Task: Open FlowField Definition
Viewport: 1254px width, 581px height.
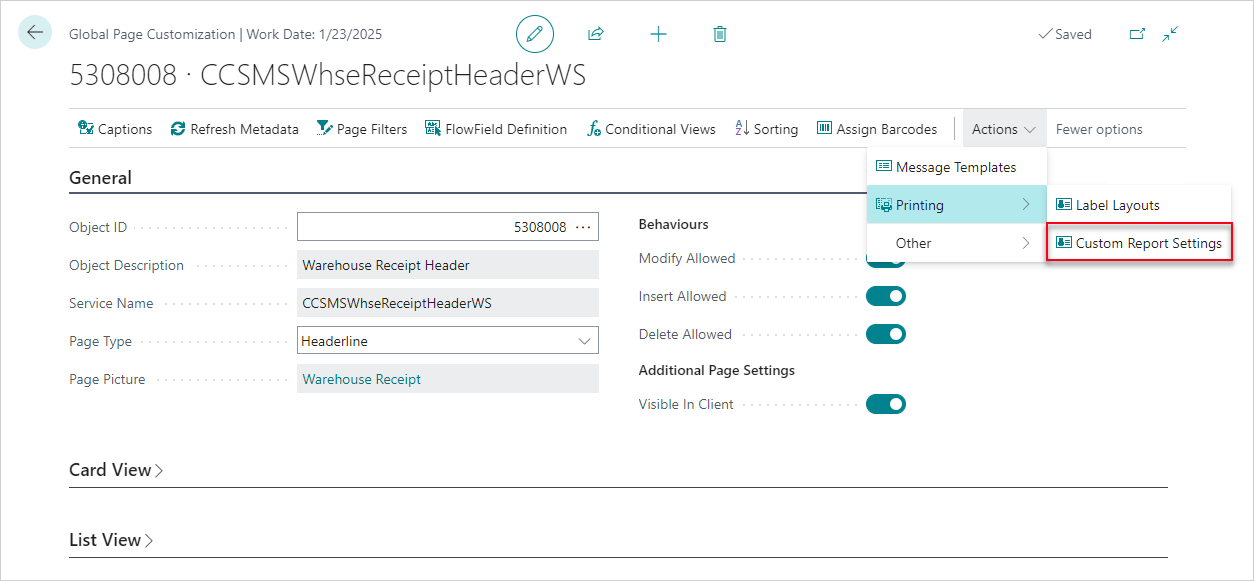Action: pyautogui.click(x=496, y=128)
